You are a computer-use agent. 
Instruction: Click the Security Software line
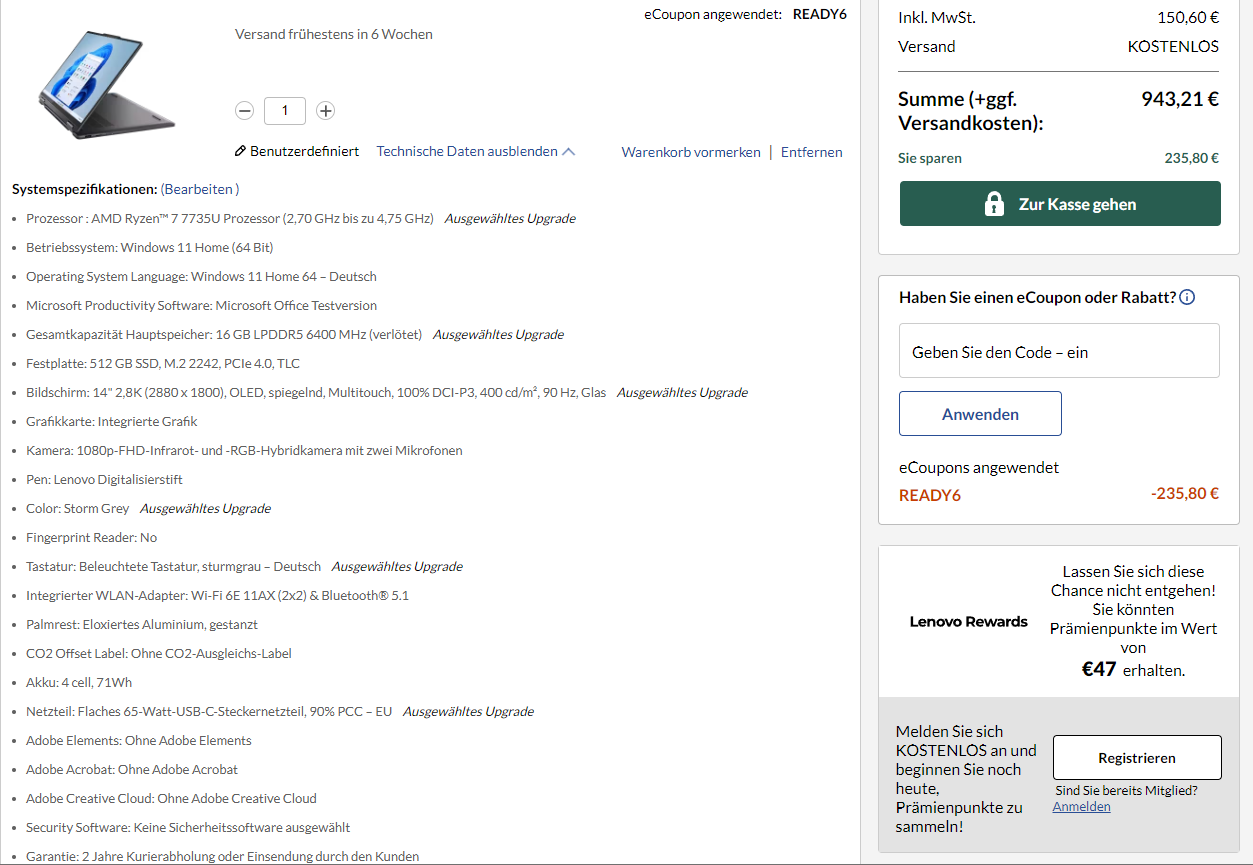(x=188, y=827)
